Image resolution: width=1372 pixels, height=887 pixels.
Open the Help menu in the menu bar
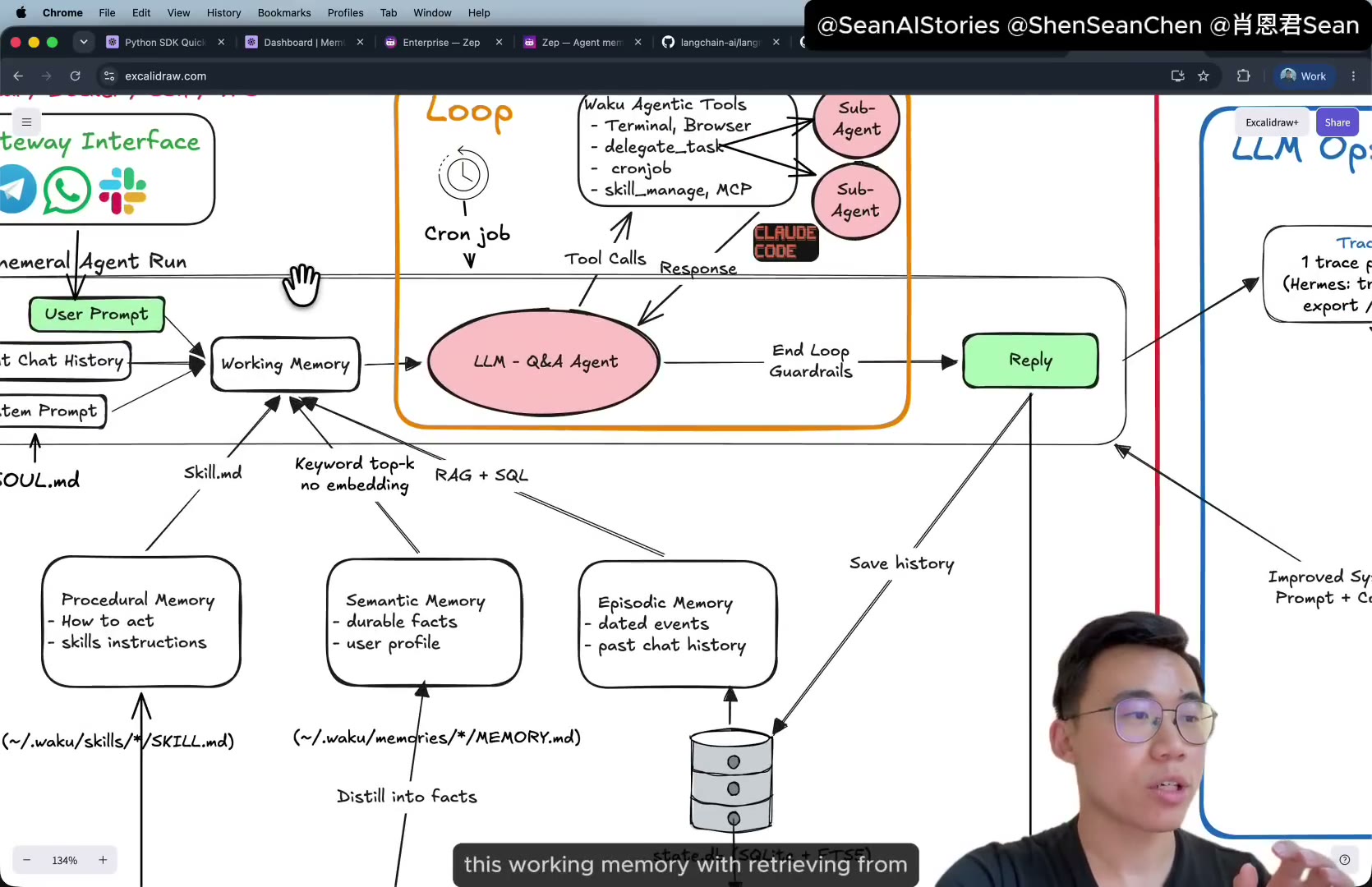click(479, 12)
